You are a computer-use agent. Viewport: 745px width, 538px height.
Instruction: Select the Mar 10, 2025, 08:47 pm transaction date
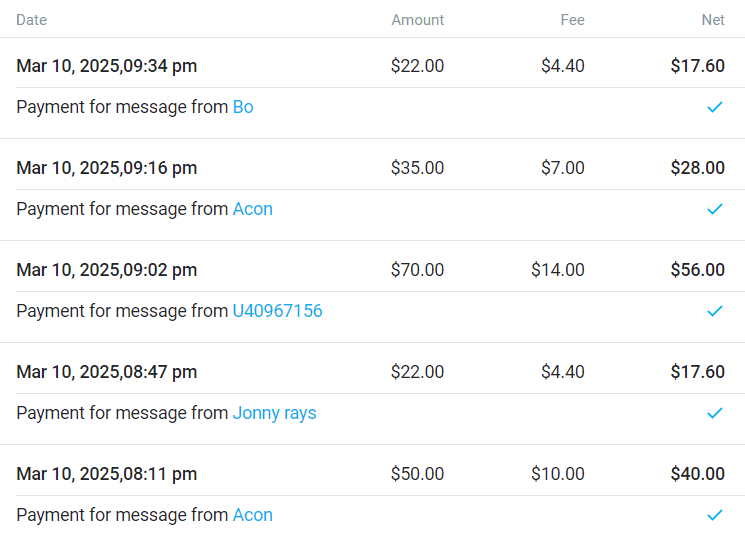pos(107,372)
